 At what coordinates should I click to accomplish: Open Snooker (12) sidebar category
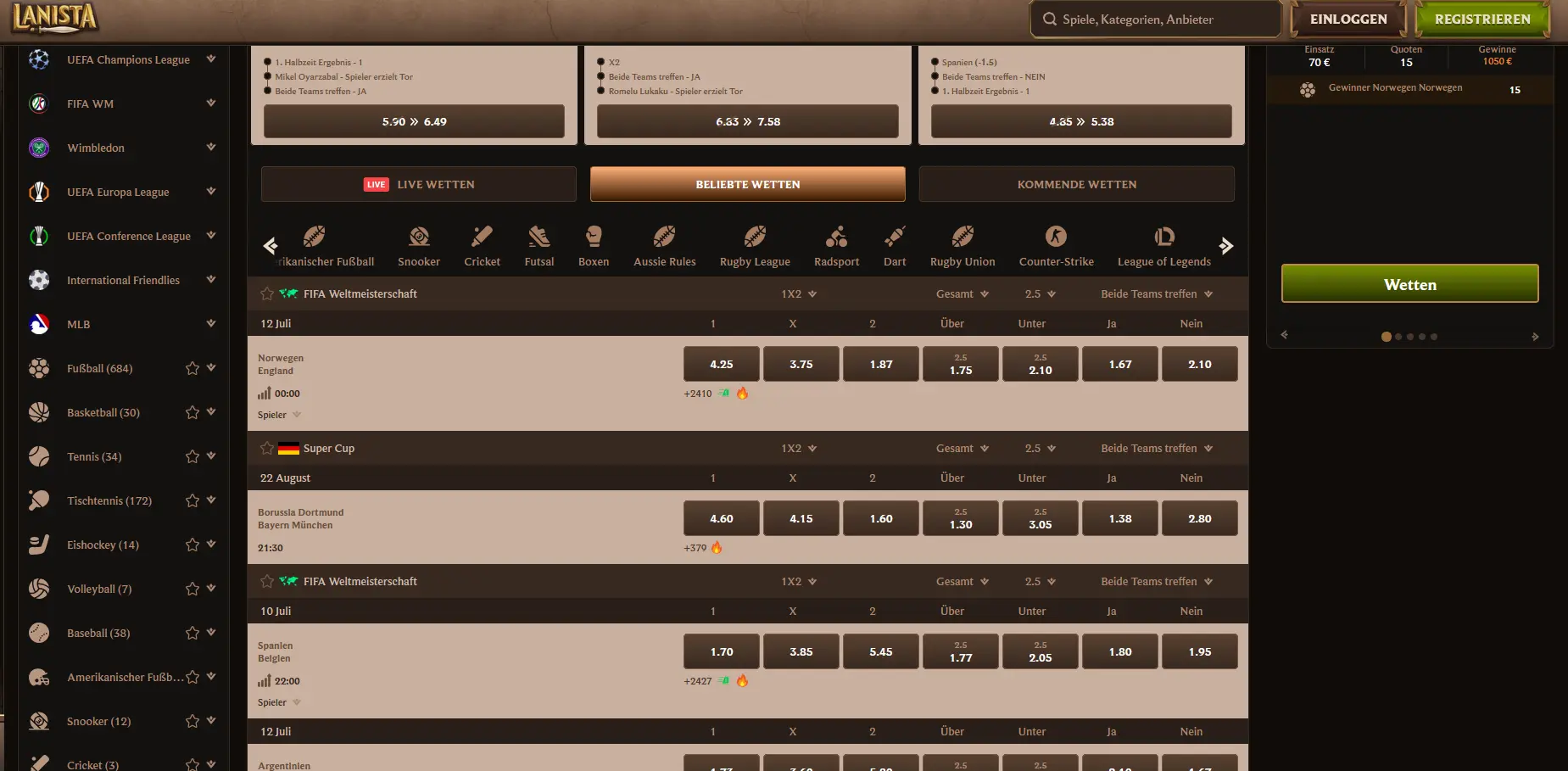pyautogui.click(x=98, y=721)
